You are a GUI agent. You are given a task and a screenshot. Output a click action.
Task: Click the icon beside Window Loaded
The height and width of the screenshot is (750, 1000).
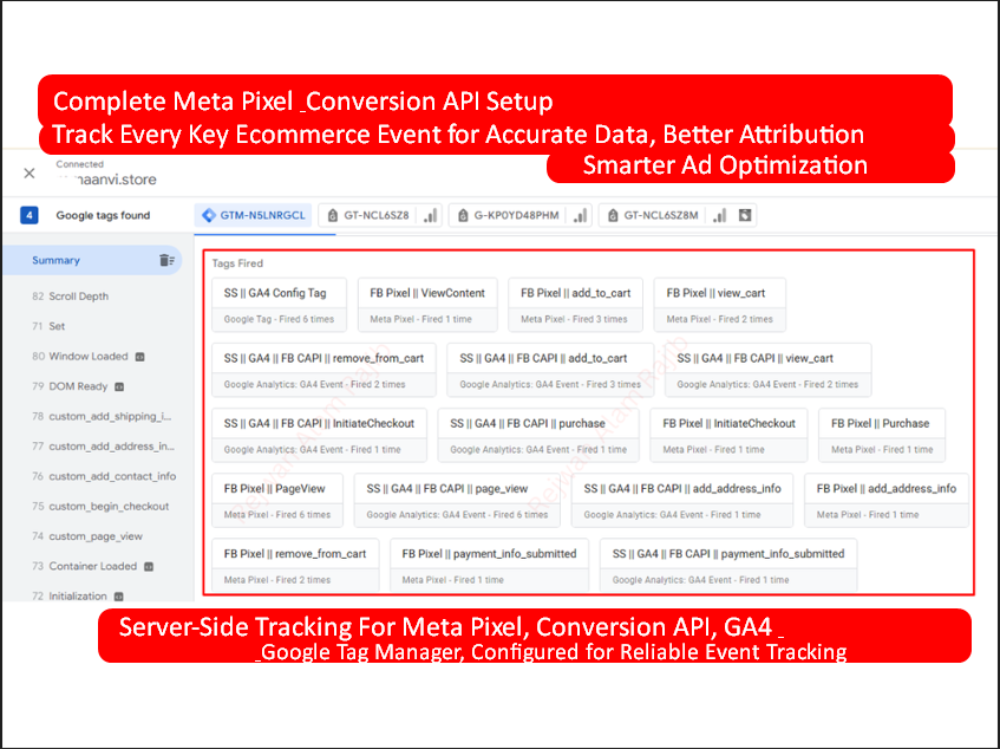(x=140, y=357)
